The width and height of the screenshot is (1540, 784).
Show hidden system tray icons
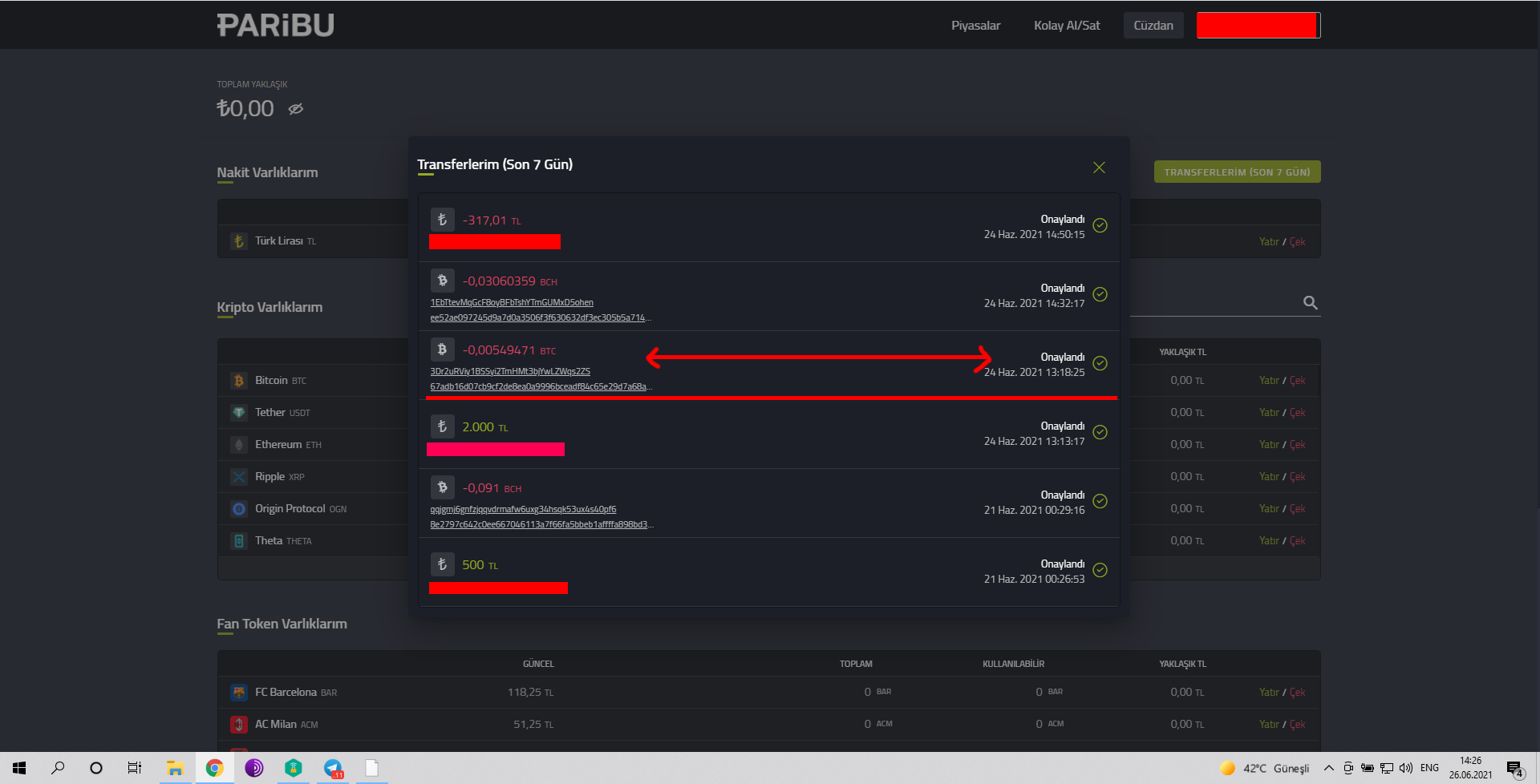pos(1328,768)
